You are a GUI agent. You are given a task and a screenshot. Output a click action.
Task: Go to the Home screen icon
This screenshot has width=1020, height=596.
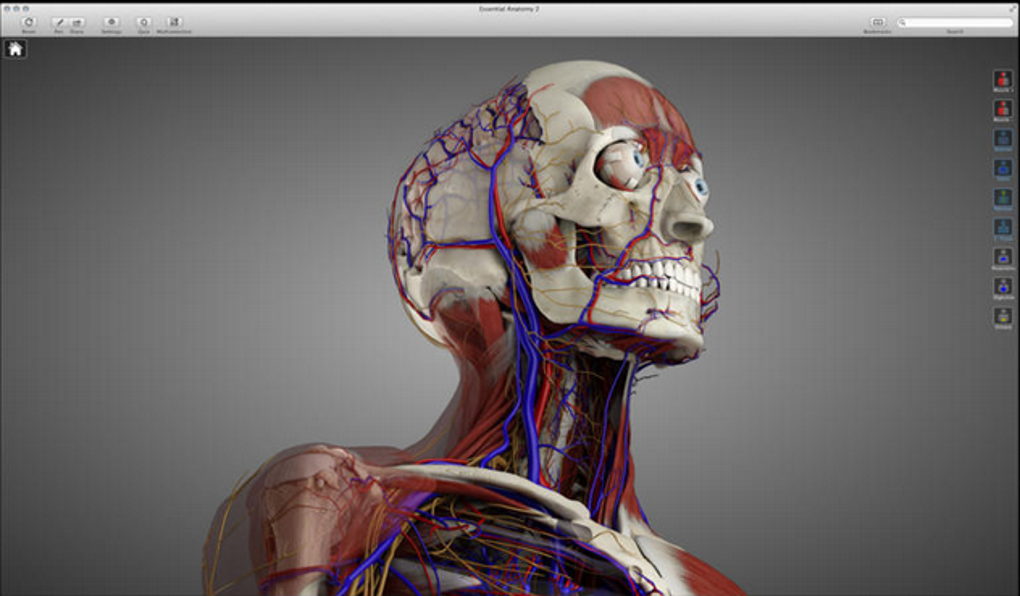(15, 49)
